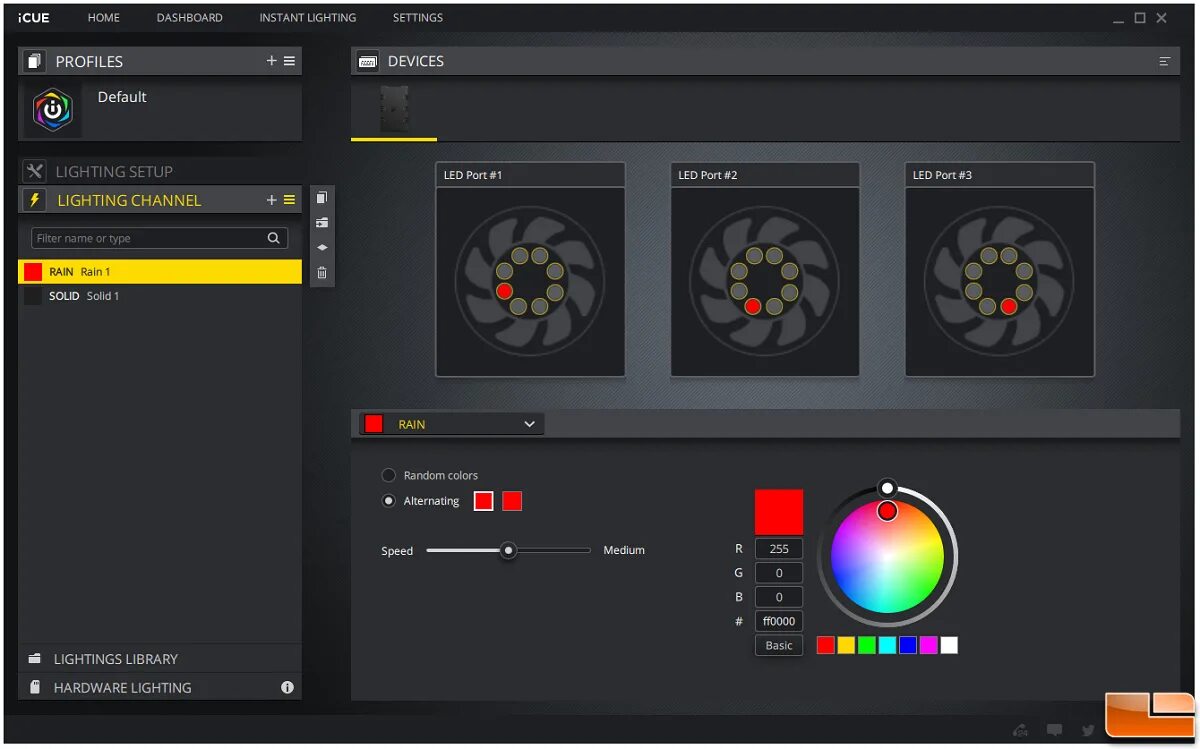Open the Lightings Library section
Viewport: 1200px width, 749px height.
click(160, 659)
